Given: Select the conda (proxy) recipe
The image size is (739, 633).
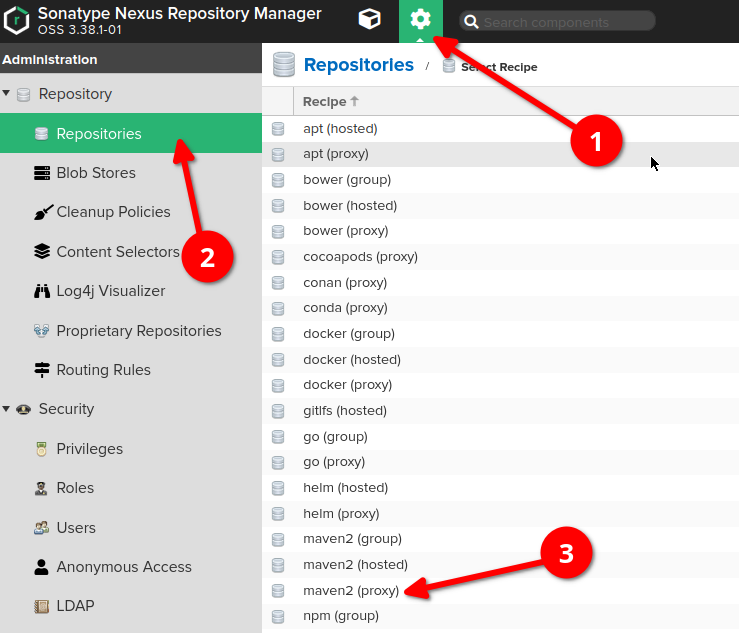Looking at the screenshot, I should click(501, 308).
